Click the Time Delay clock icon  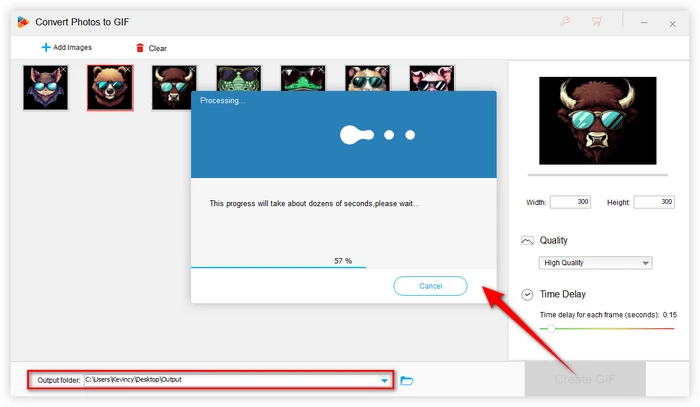point(527,295)
